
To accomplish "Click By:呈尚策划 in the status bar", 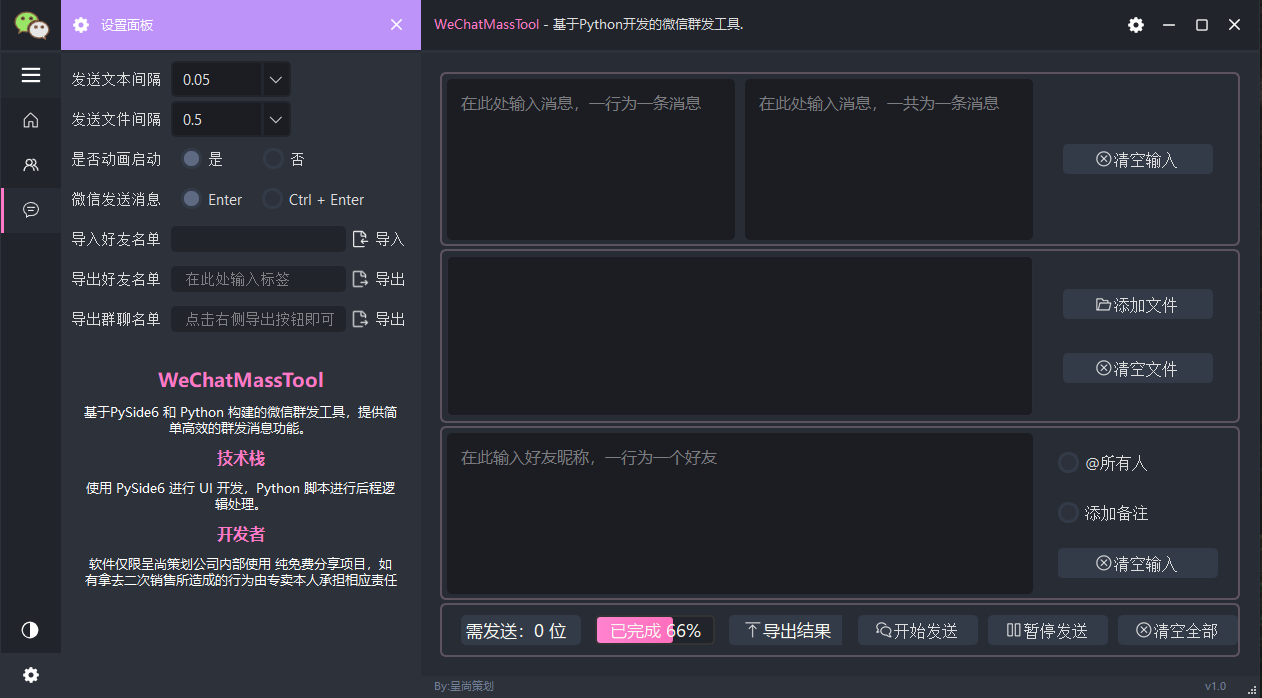I will coord(464,686).
